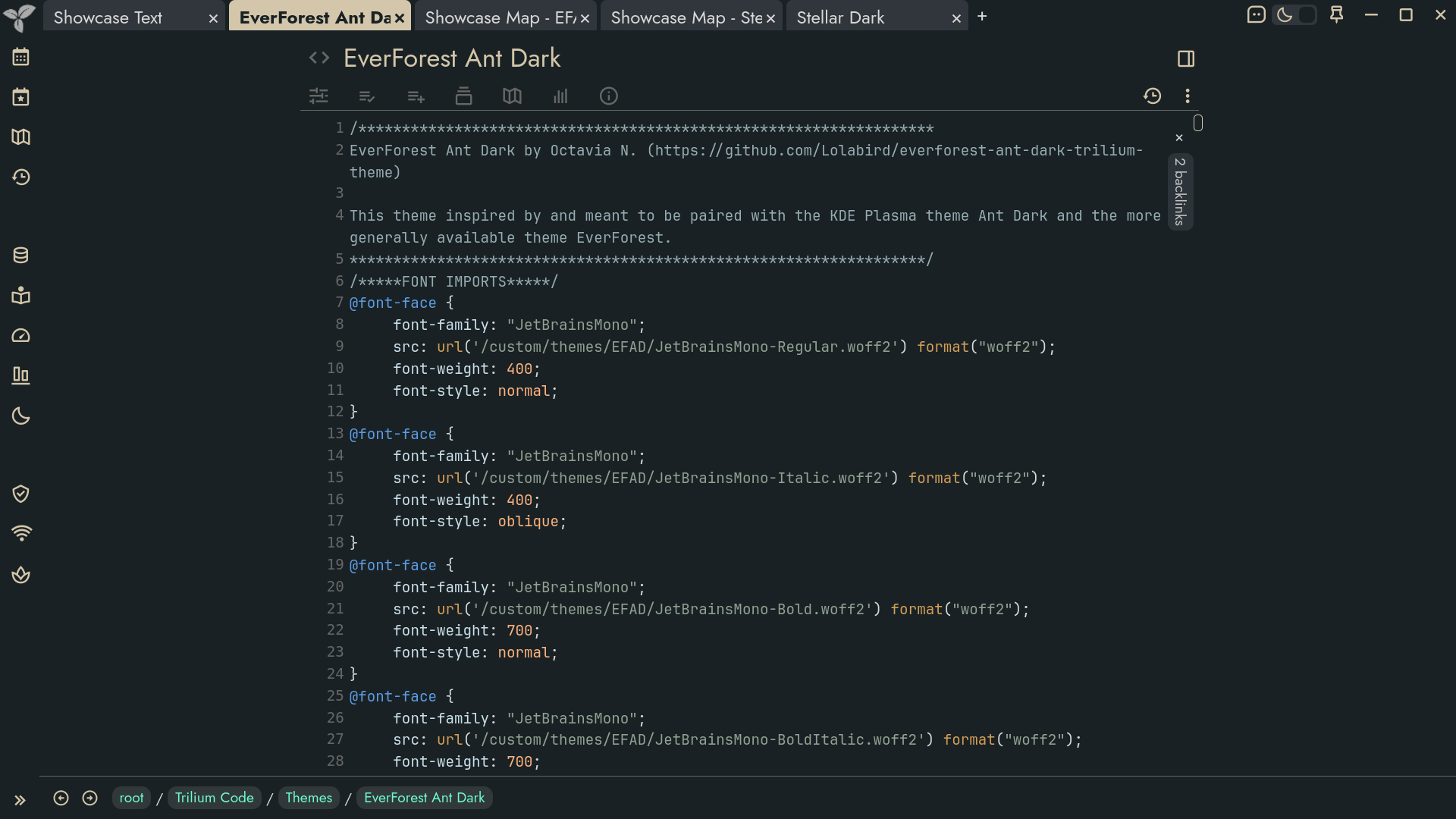
Task: Open the note map ribbon tab
Action: pos(512,96)
